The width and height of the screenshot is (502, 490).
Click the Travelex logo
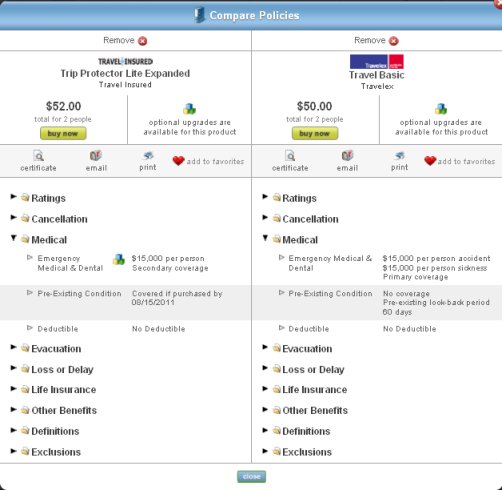click(377, 62)
